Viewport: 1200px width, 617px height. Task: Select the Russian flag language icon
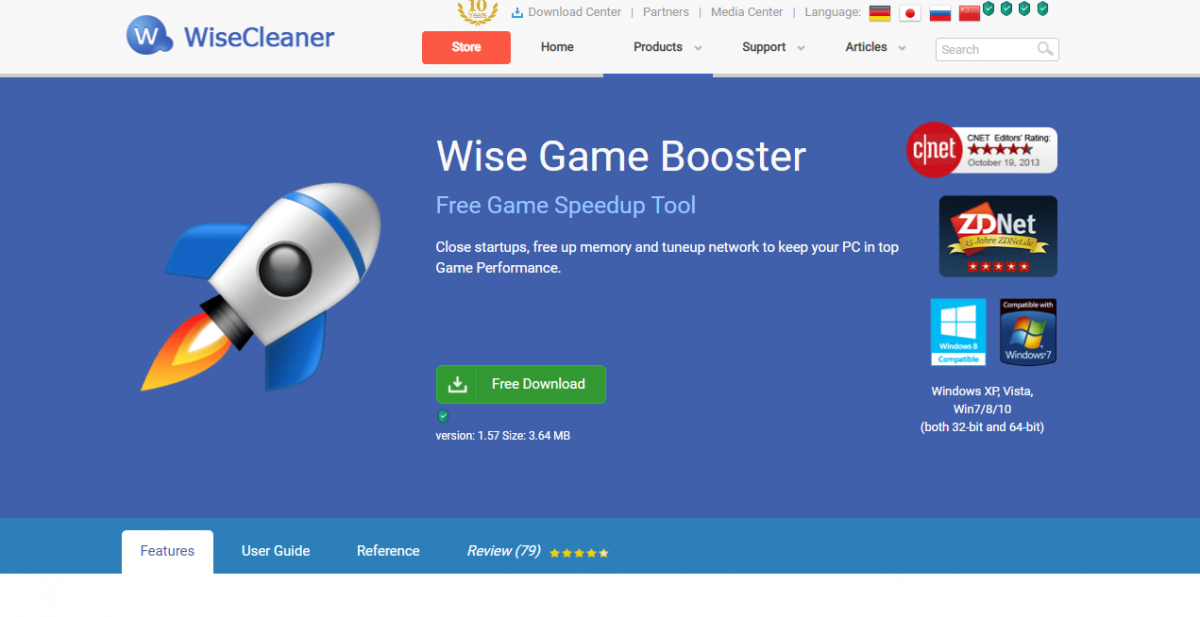[940, 13]
